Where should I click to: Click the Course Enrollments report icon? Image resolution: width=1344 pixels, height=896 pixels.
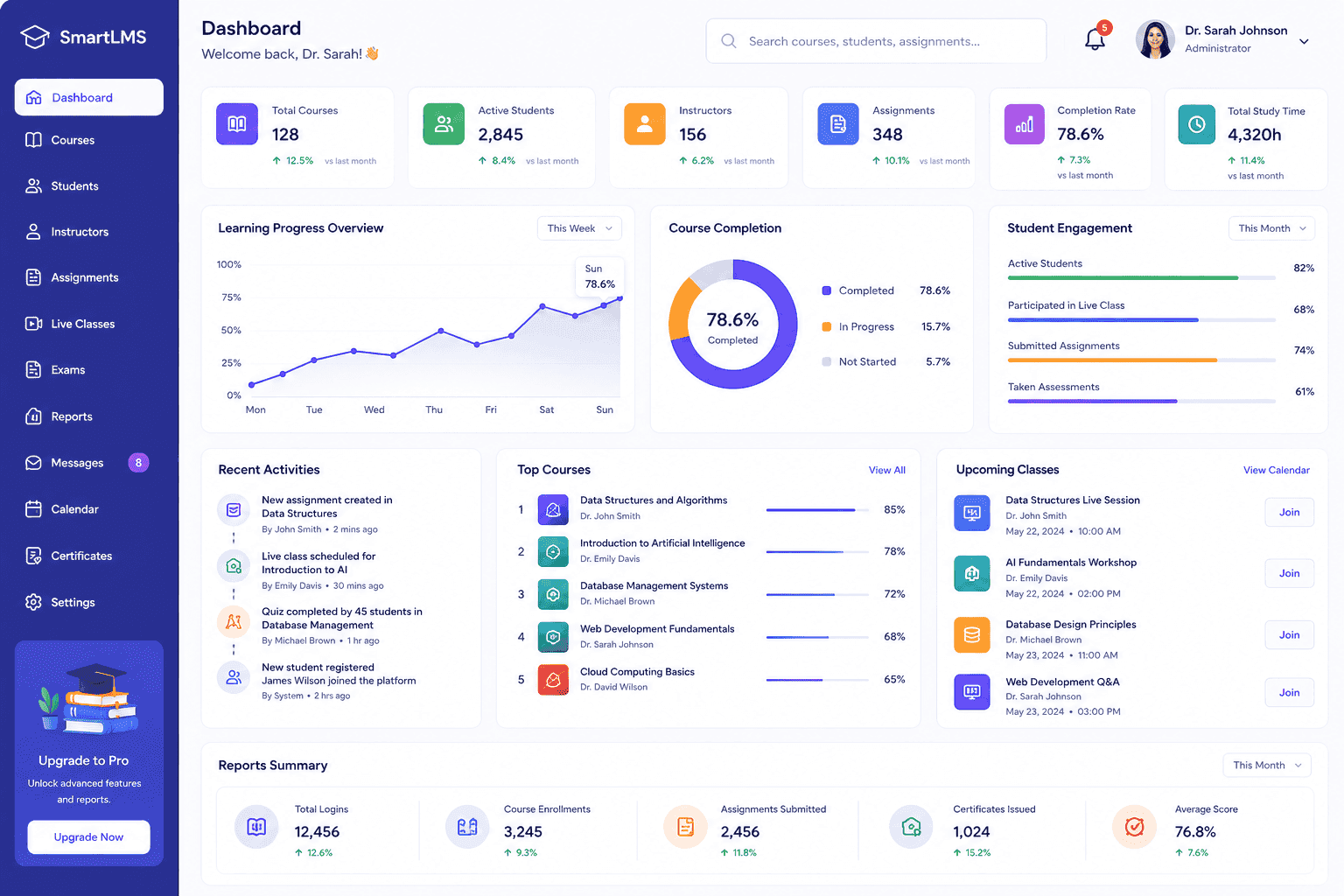(467, 827)
